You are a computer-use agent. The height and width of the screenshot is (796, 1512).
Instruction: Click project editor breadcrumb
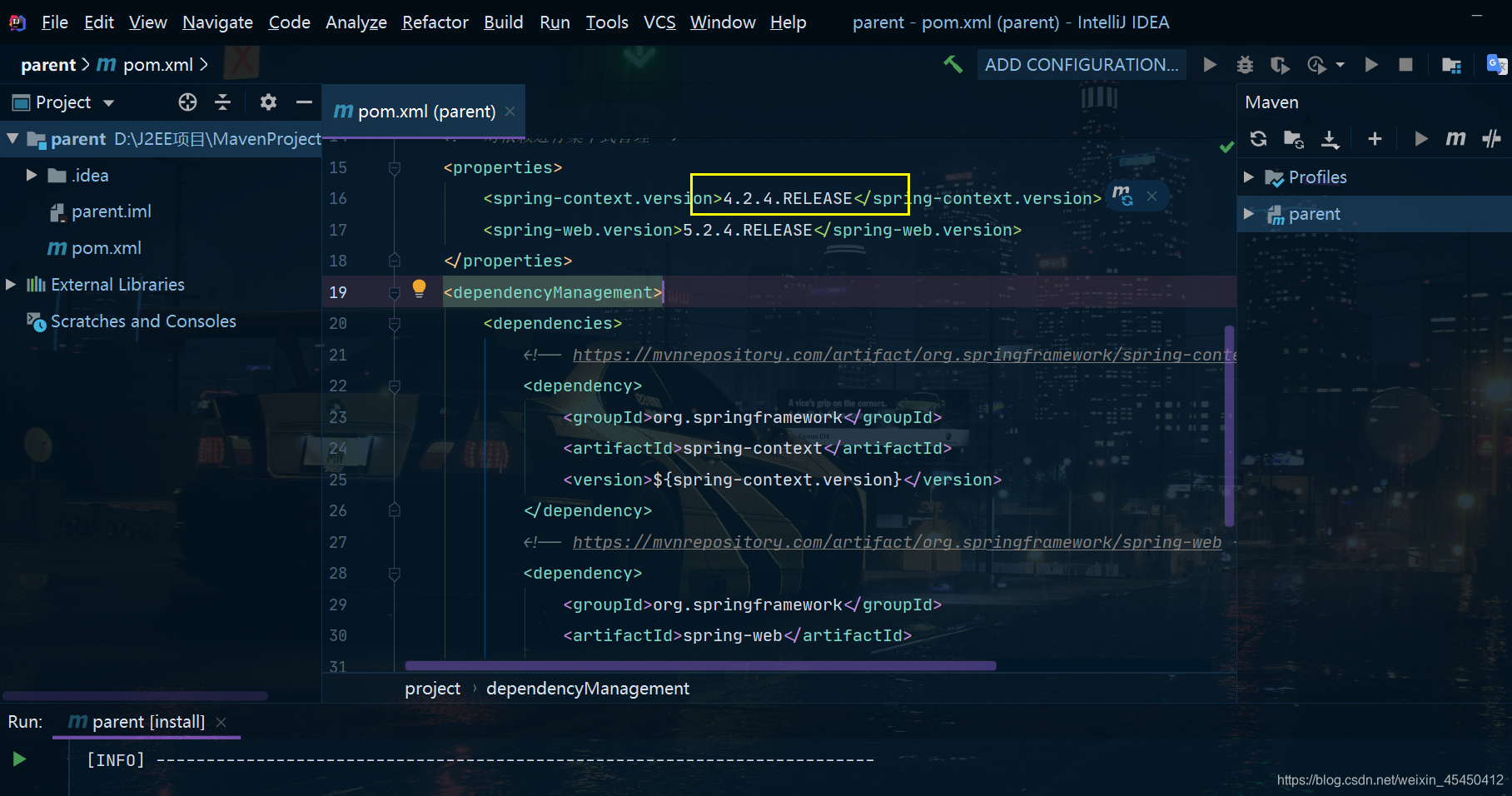click(x=432, y=688)
